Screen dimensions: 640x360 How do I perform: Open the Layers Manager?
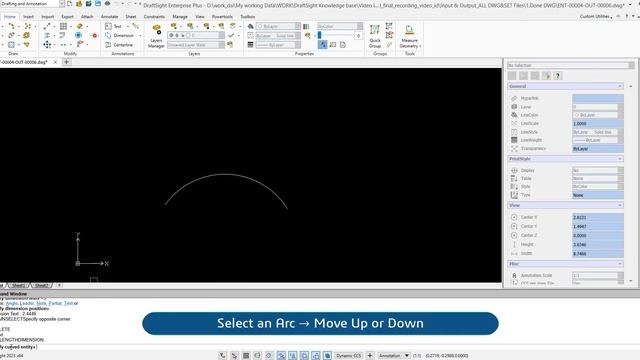click(x=156, y=36)
